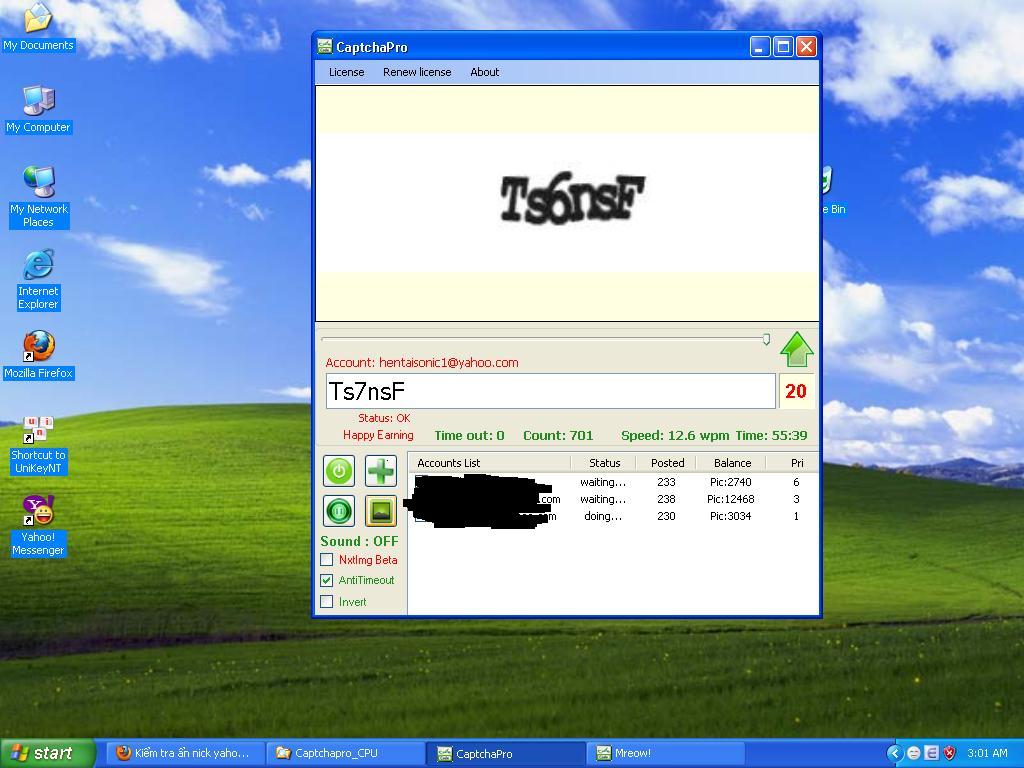Viewport: 1024px width, 768px height.
Task: Sort by the Status column header
Action: click(604, 463)
